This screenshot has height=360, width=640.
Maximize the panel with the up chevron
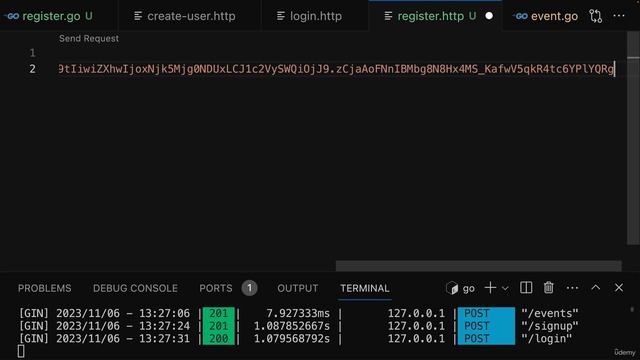[596, 287]
